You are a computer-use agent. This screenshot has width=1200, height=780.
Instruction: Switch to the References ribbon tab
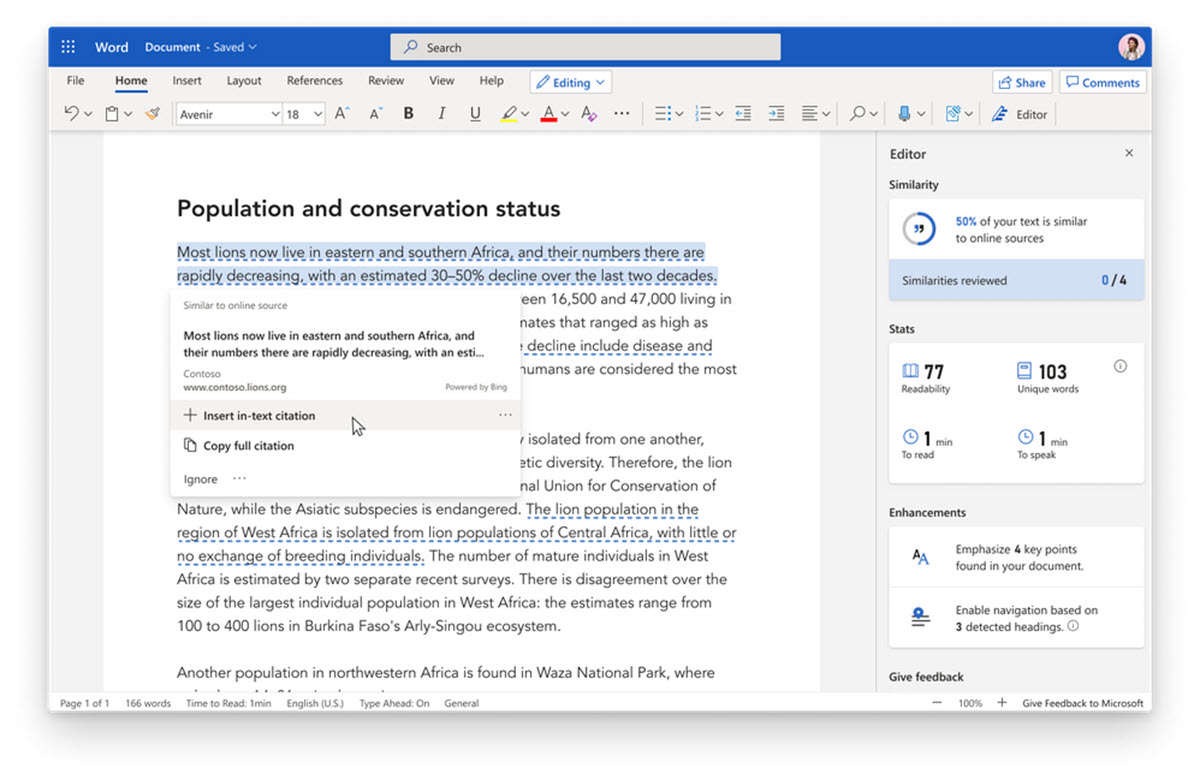[x=315, y=80]
